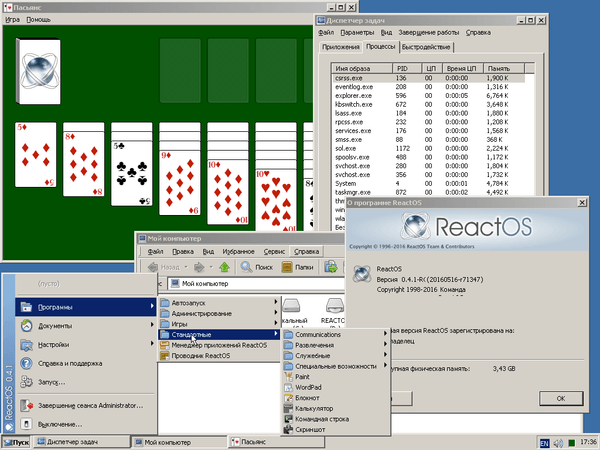The width and height of the screenshot is (600, 450).
Task: Open Помощь menu in Solitaire
Action: [38, 20]
